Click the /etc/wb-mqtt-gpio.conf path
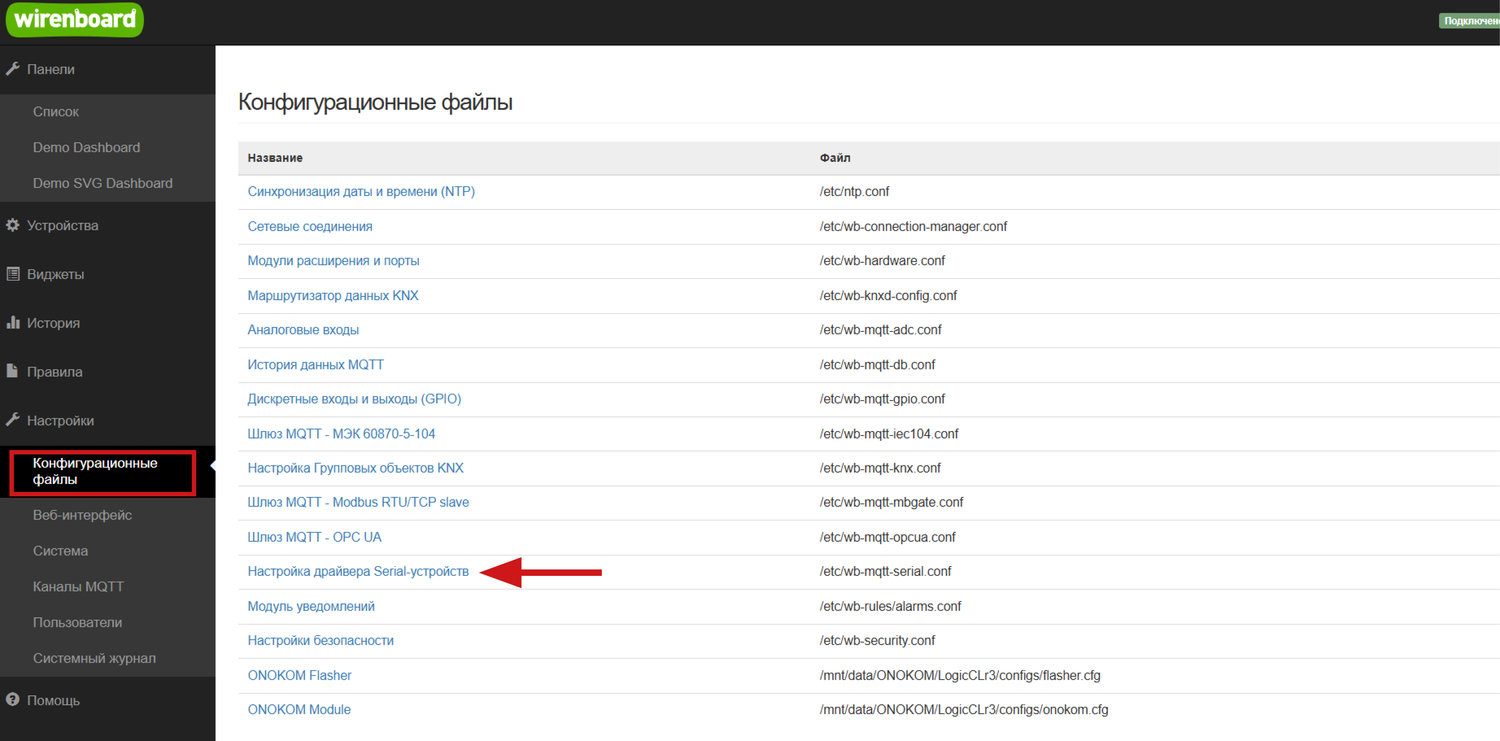Image resolution: width=1500 pixels, height=741 pixels. point(882,398)
